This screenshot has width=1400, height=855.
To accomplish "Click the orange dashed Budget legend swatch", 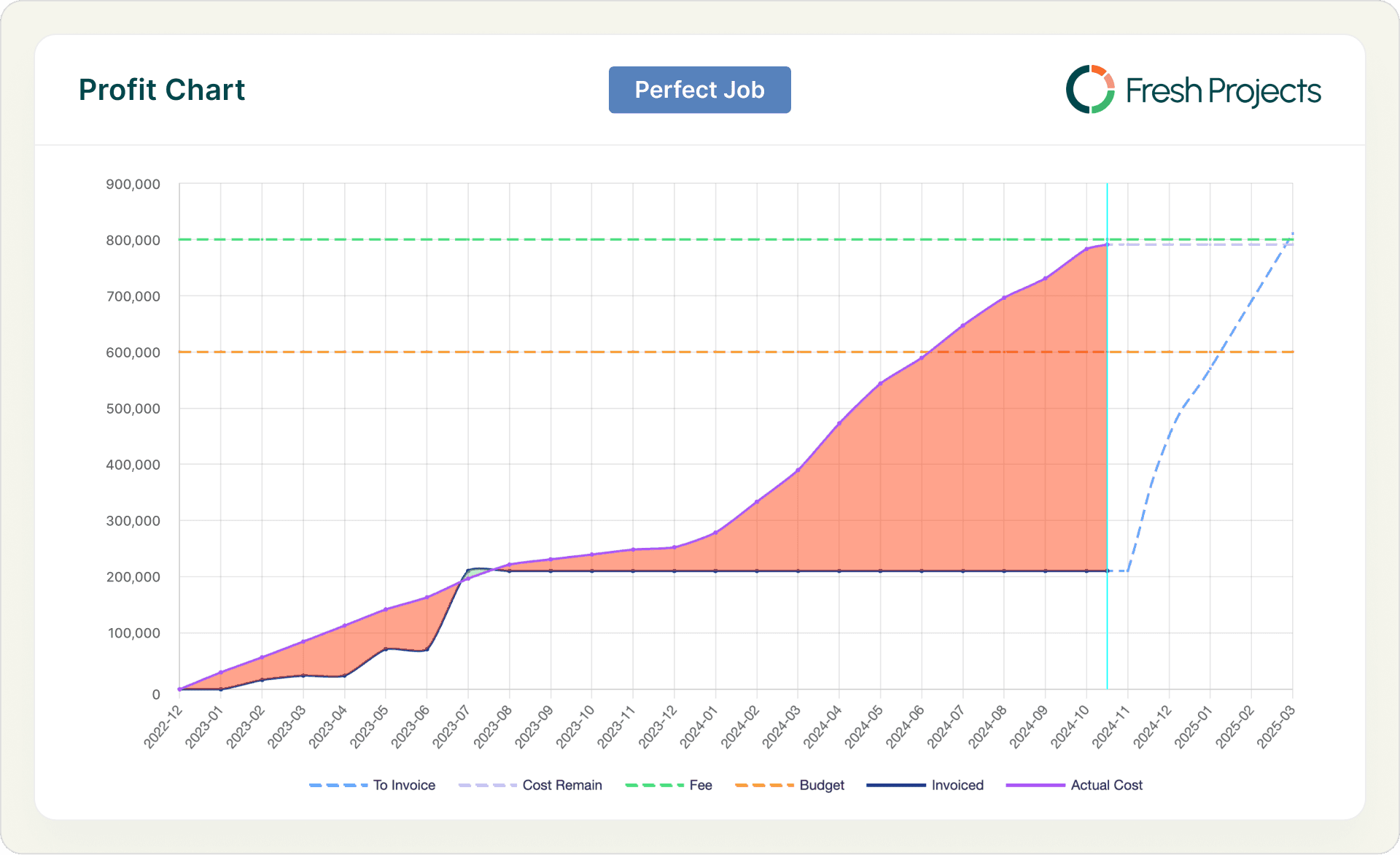I will pyautogui.click(x=763, y=785).
